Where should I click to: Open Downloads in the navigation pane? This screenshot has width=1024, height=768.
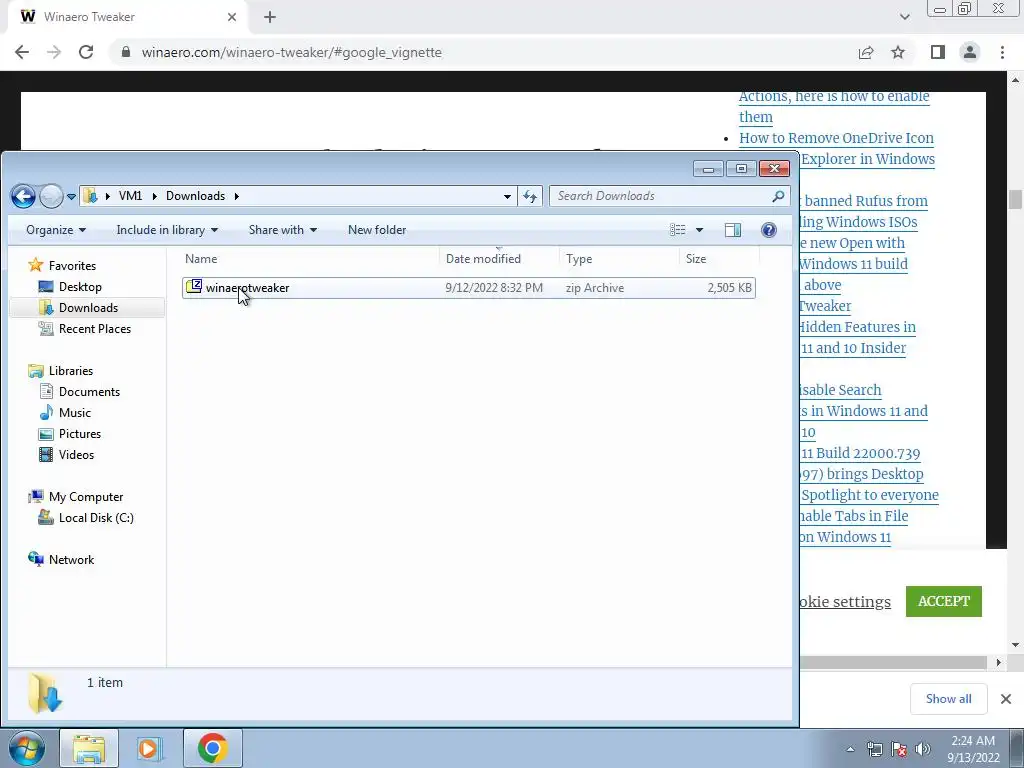88,308
